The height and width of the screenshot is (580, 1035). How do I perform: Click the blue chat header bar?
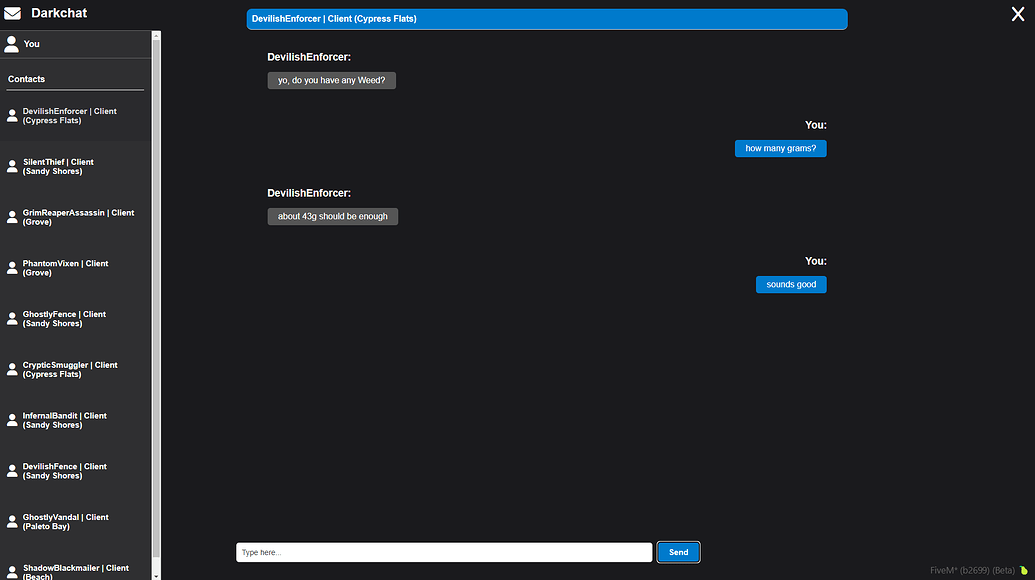(547, 19)
